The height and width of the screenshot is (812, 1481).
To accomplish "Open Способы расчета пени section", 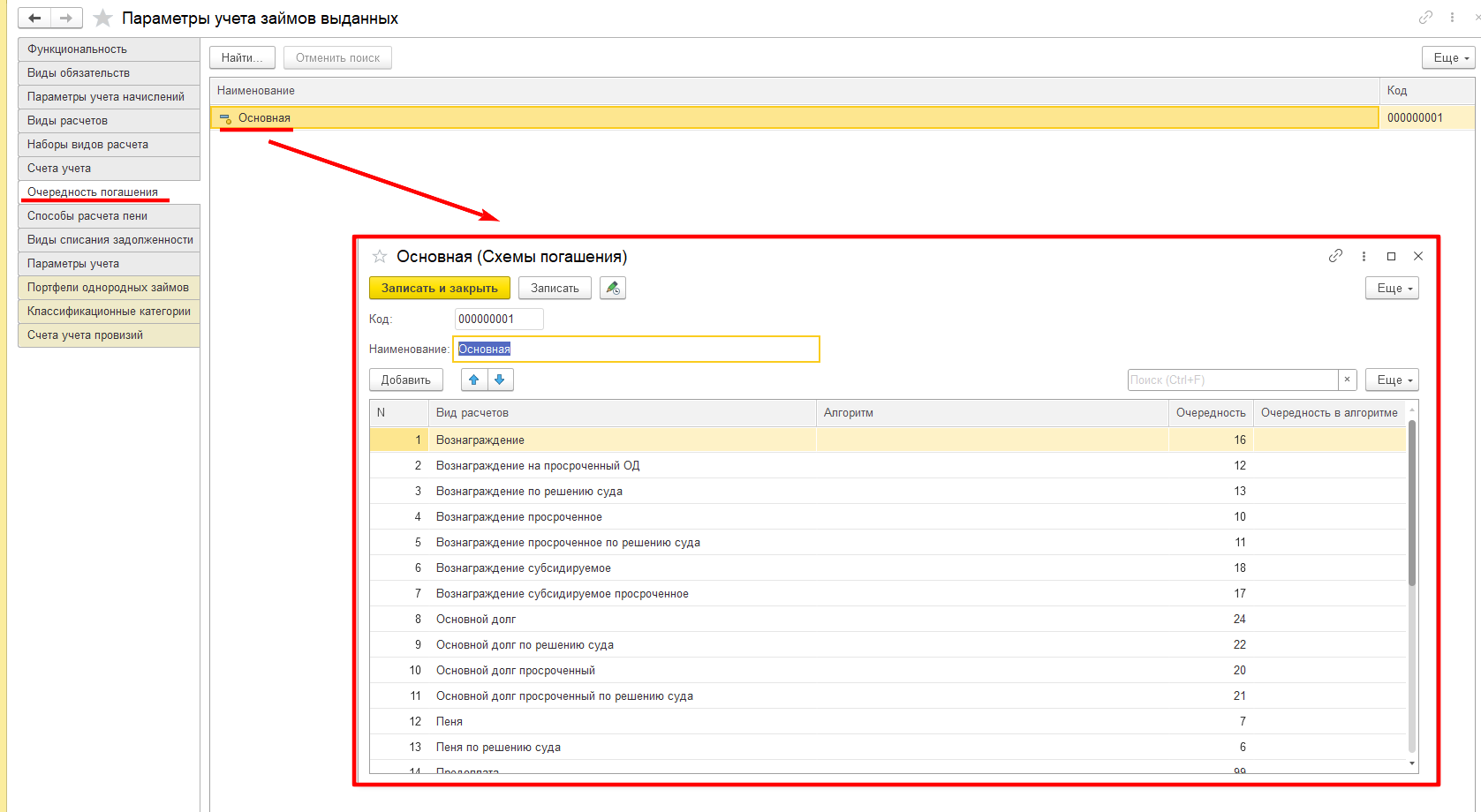I will point(109,216).
